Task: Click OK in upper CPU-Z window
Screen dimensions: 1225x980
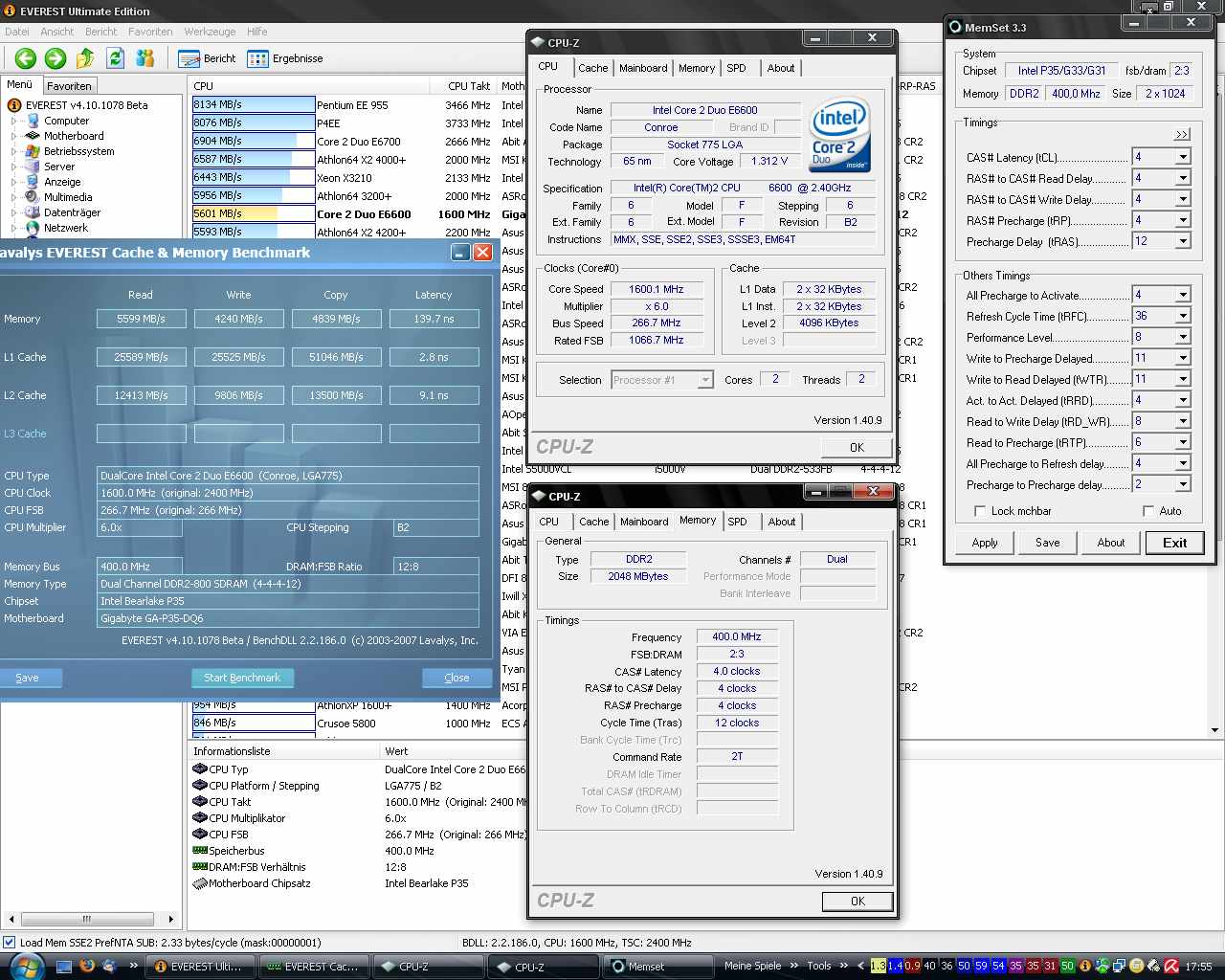Action: click(857, 447)
